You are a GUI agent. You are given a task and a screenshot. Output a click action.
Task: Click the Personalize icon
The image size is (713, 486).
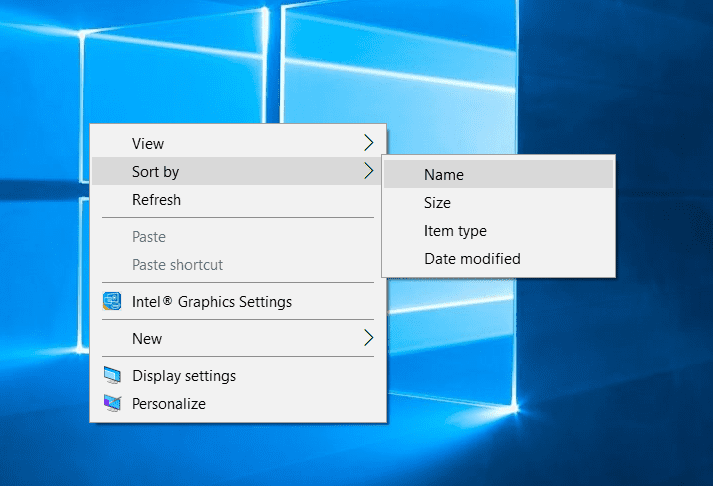(x=112, y=403)
